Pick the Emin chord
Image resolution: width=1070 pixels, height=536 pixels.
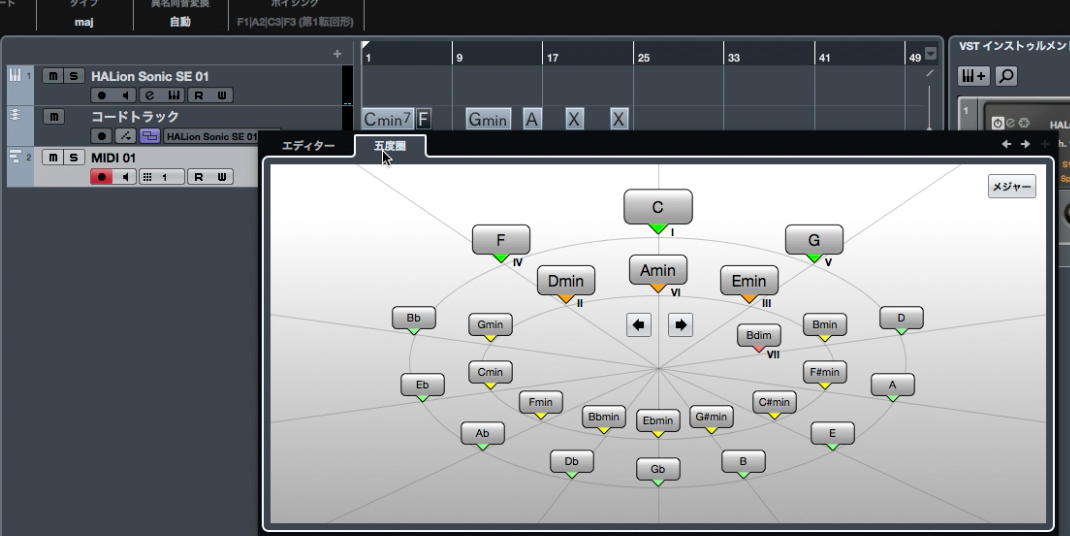749,281
